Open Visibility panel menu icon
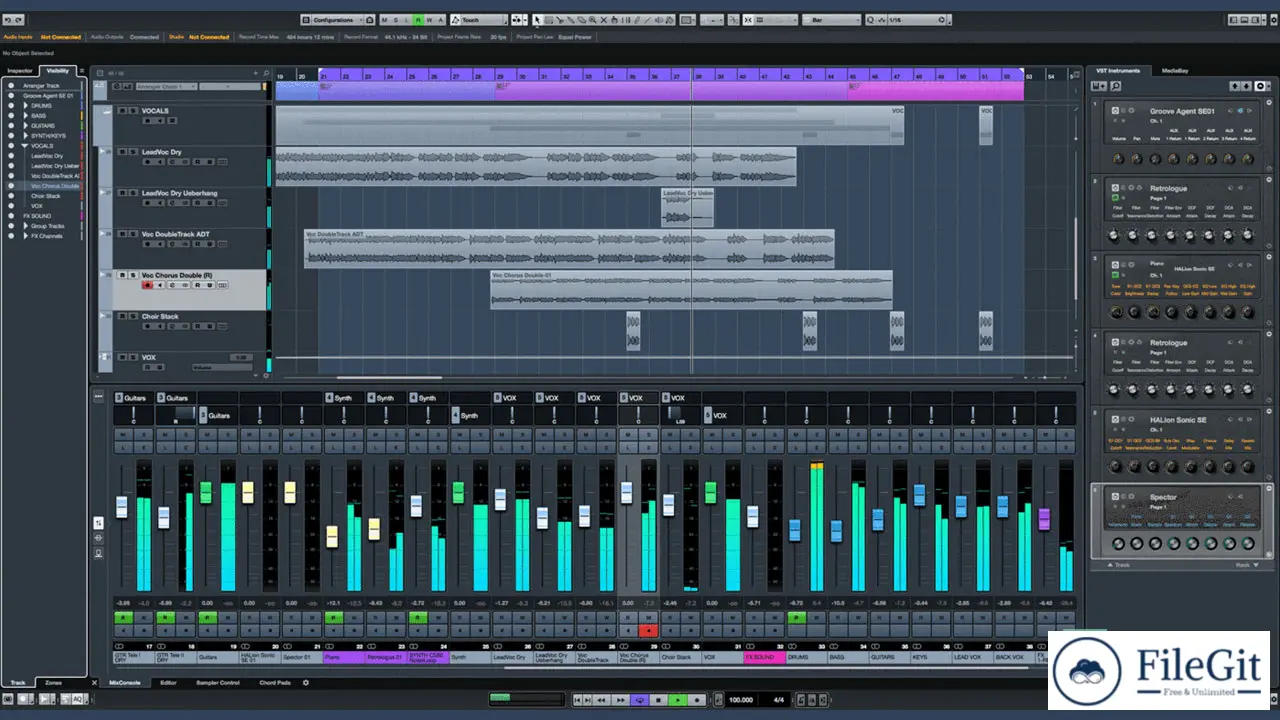Image resolution: width=1280 pixels, height=720 pixels. click(x=82, y=71)
